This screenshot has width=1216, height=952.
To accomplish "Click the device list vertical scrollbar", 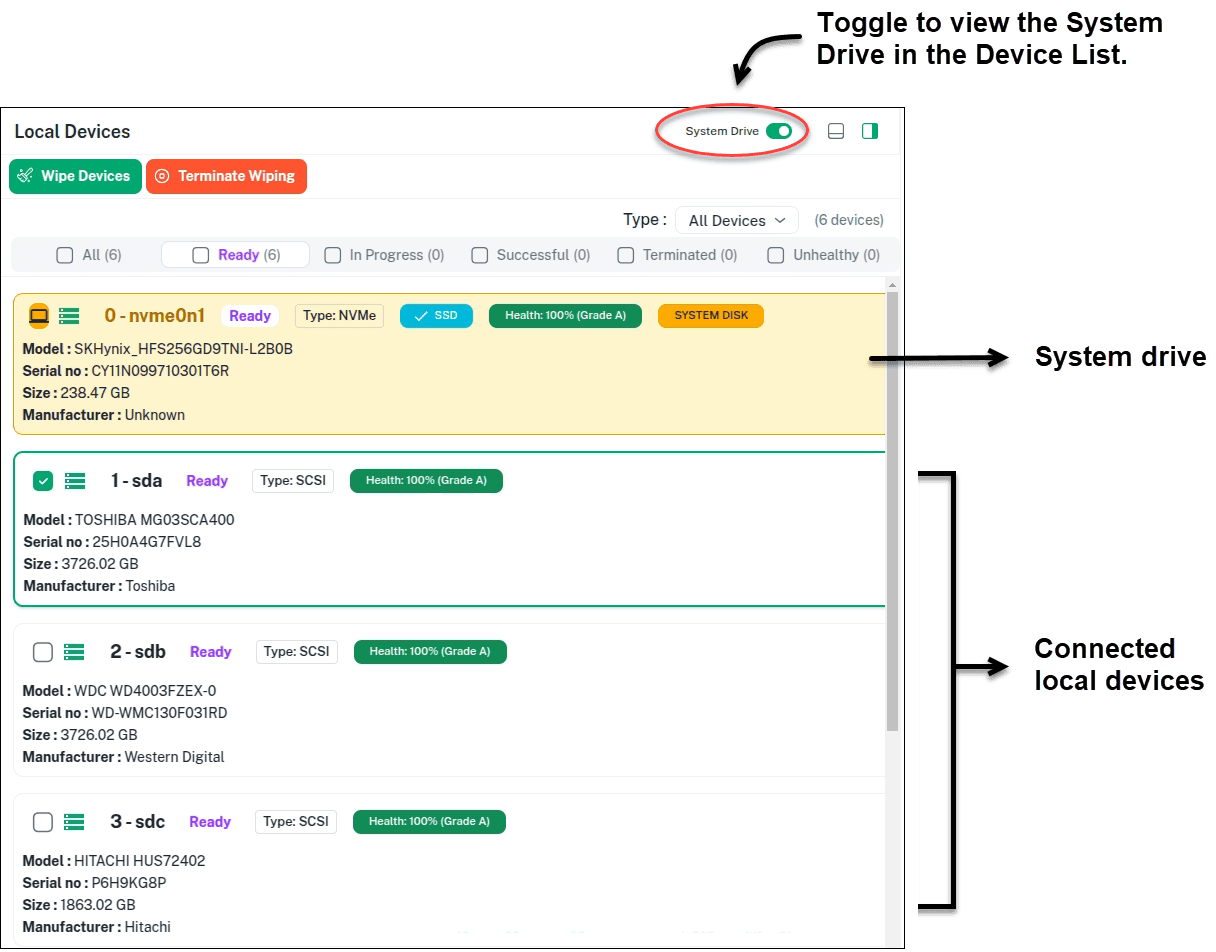I will click(892, 510).
